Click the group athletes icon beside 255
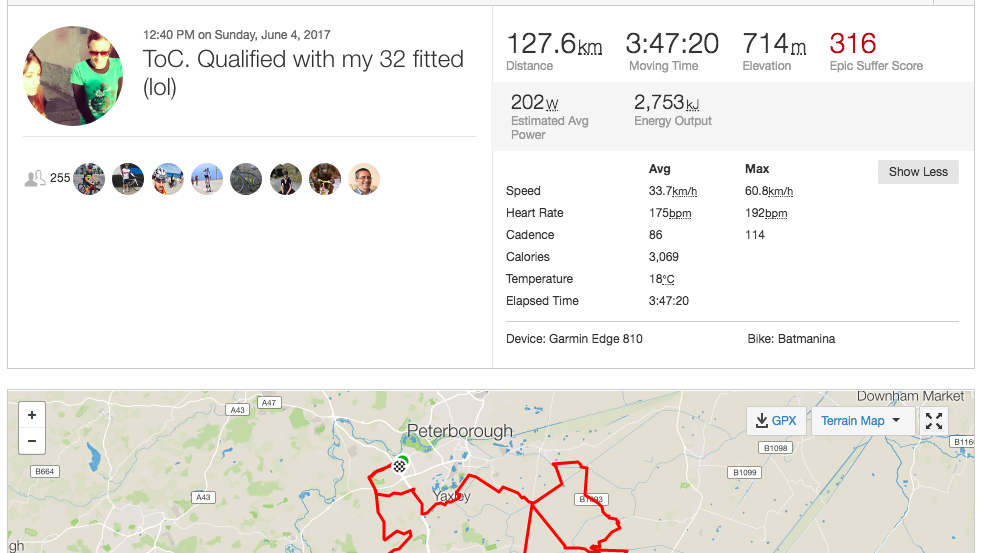 point(35,179)
